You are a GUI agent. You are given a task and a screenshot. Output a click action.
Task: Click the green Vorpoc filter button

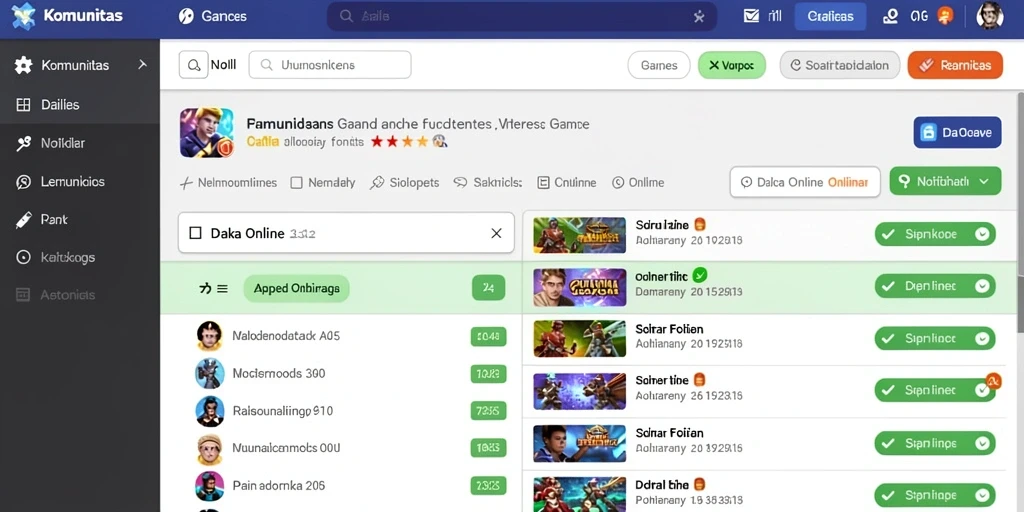731,65
